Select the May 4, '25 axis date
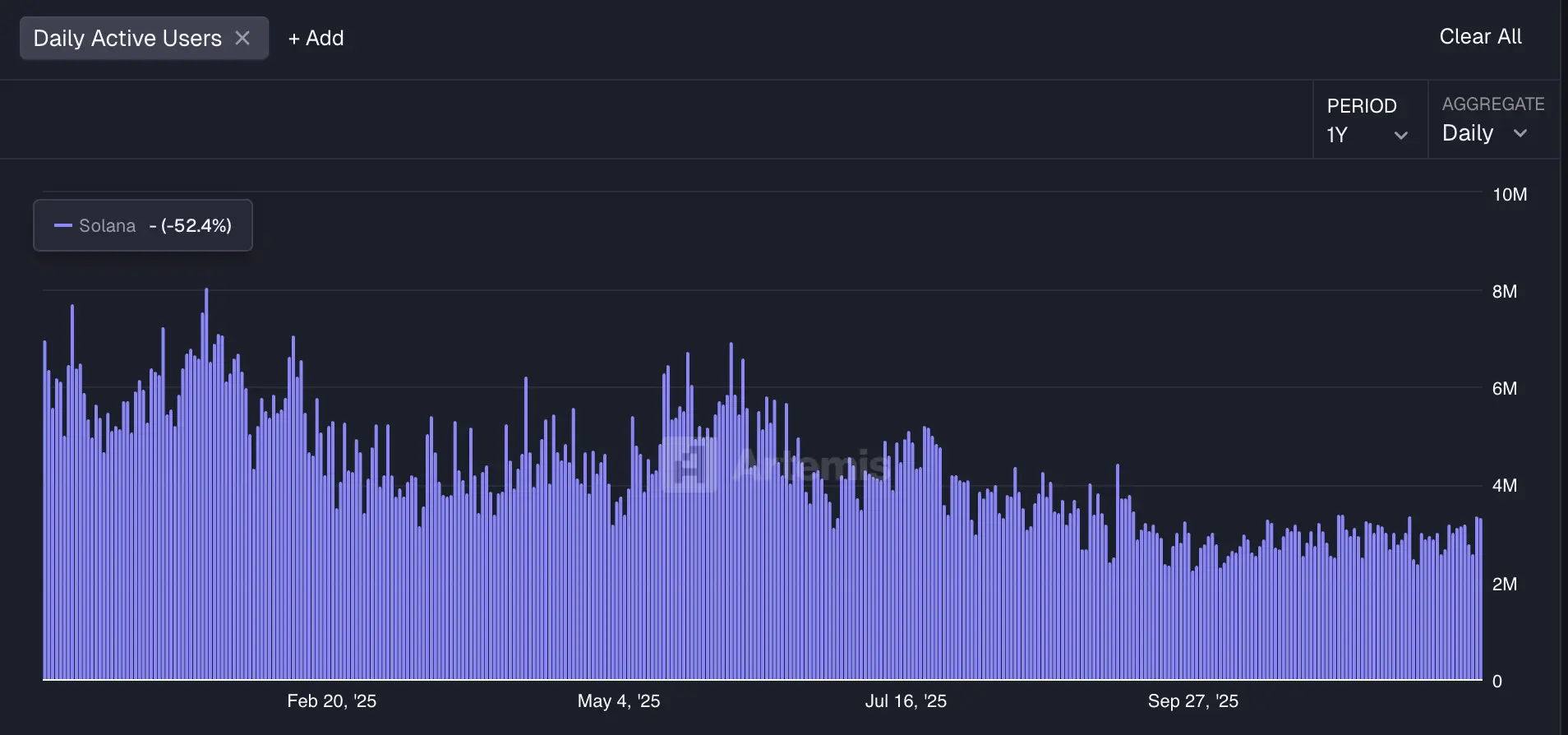Screen dimensions: 1568x735 (x=618, y=700)
